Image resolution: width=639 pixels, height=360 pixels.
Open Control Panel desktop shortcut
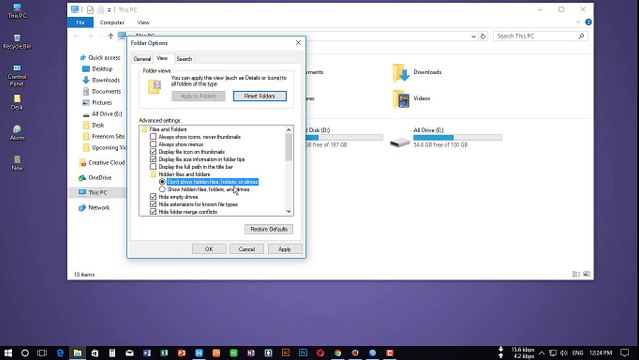(17, 75)
